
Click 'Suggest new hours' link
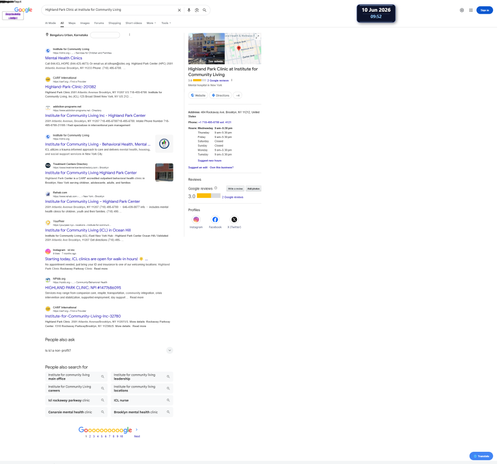(209, 161)
